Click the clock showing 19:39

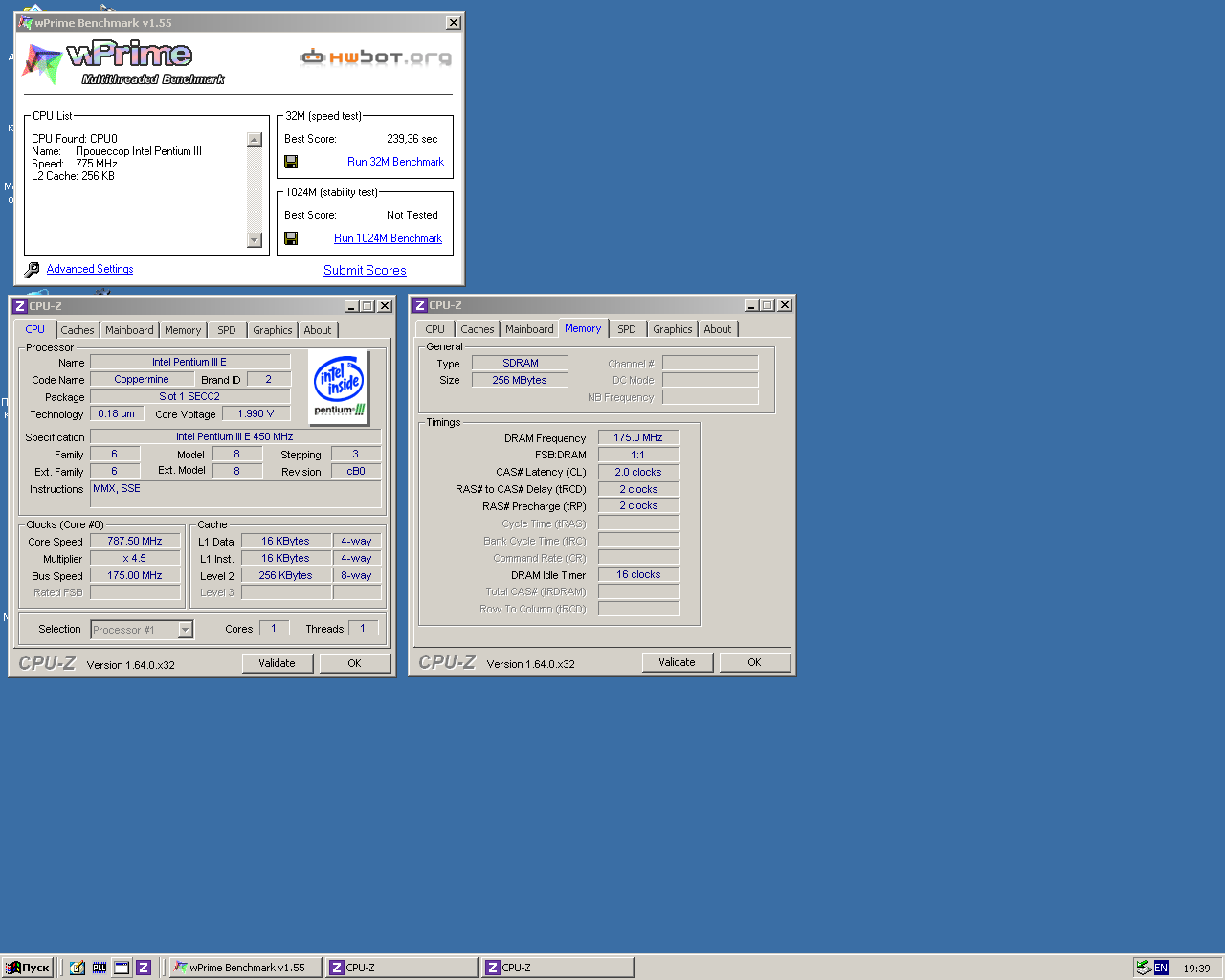[x=1196, y=969]
